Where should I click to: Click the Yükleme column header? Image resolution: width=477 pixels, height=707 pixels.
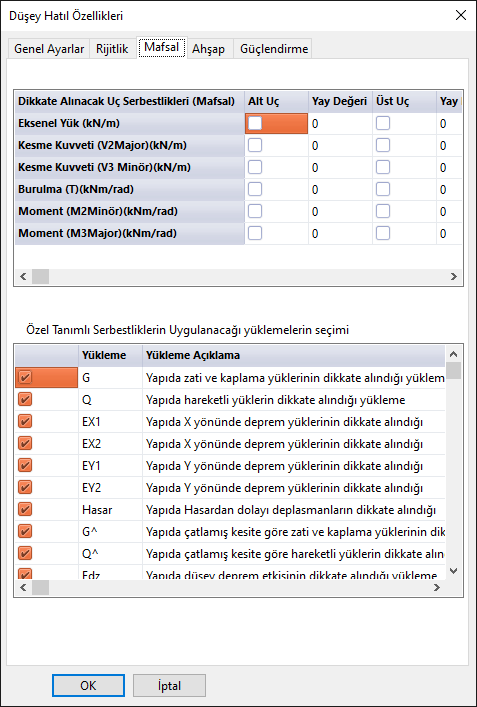tap(110, 355)
